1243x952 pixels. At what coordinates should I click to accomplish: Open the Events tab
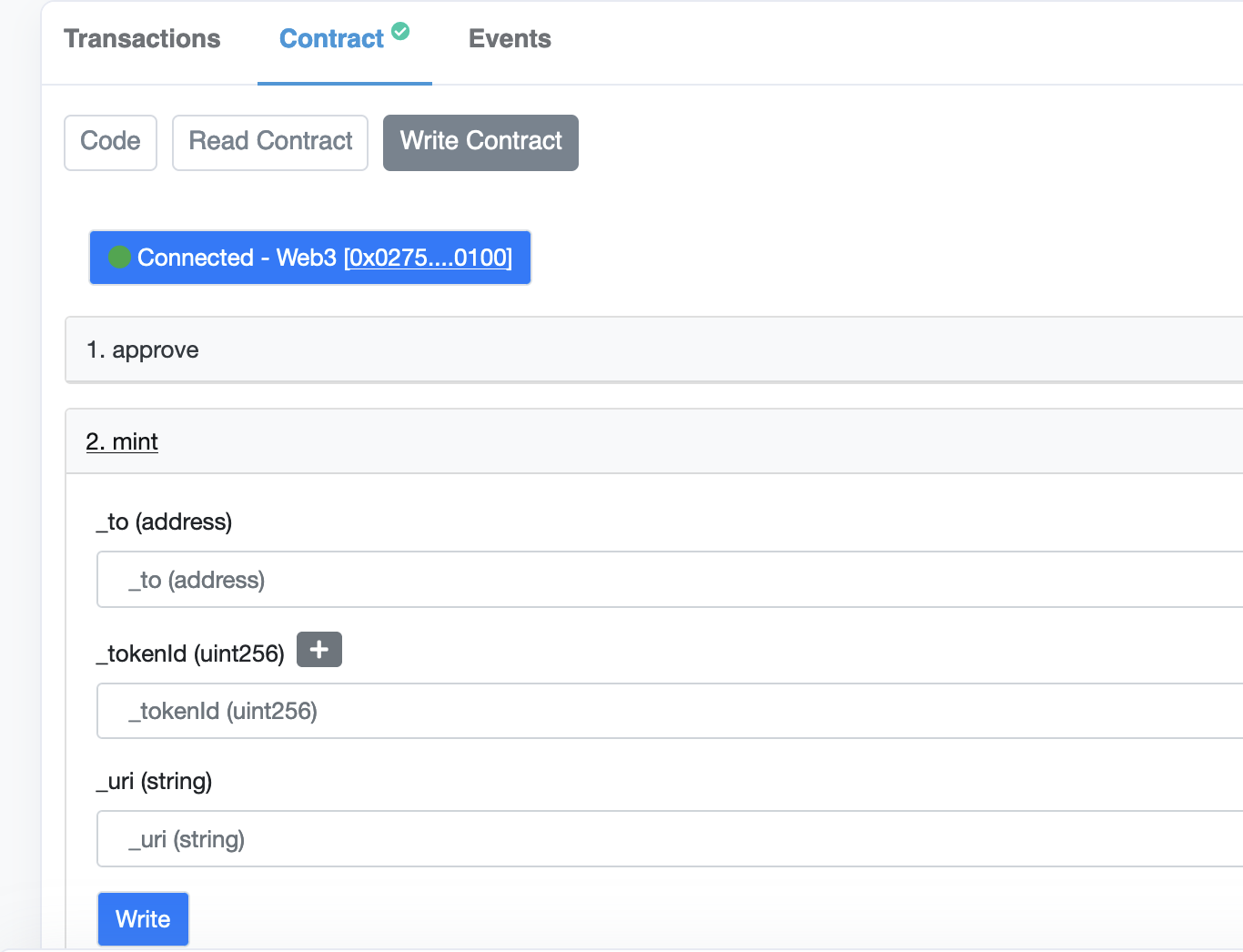pyautogui.click(x=510, y=39)
